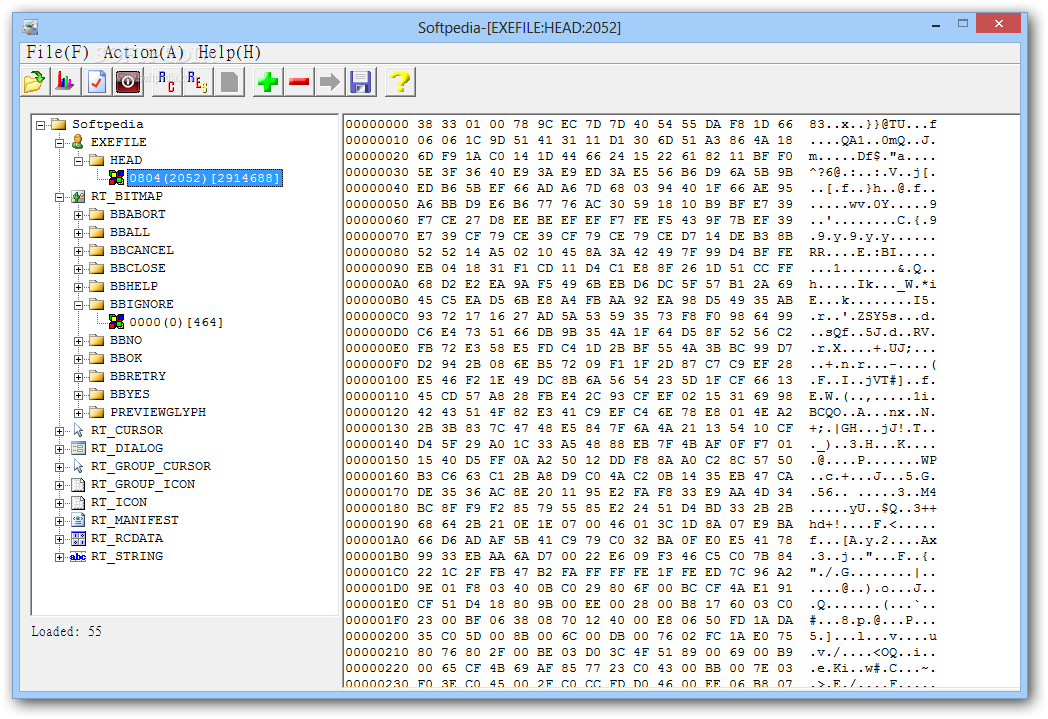Click the open file folder toolbar icon
Image resolution: width=1048 pixels, height=719 pixels.
pyautogui.click(x=34, y=82)
